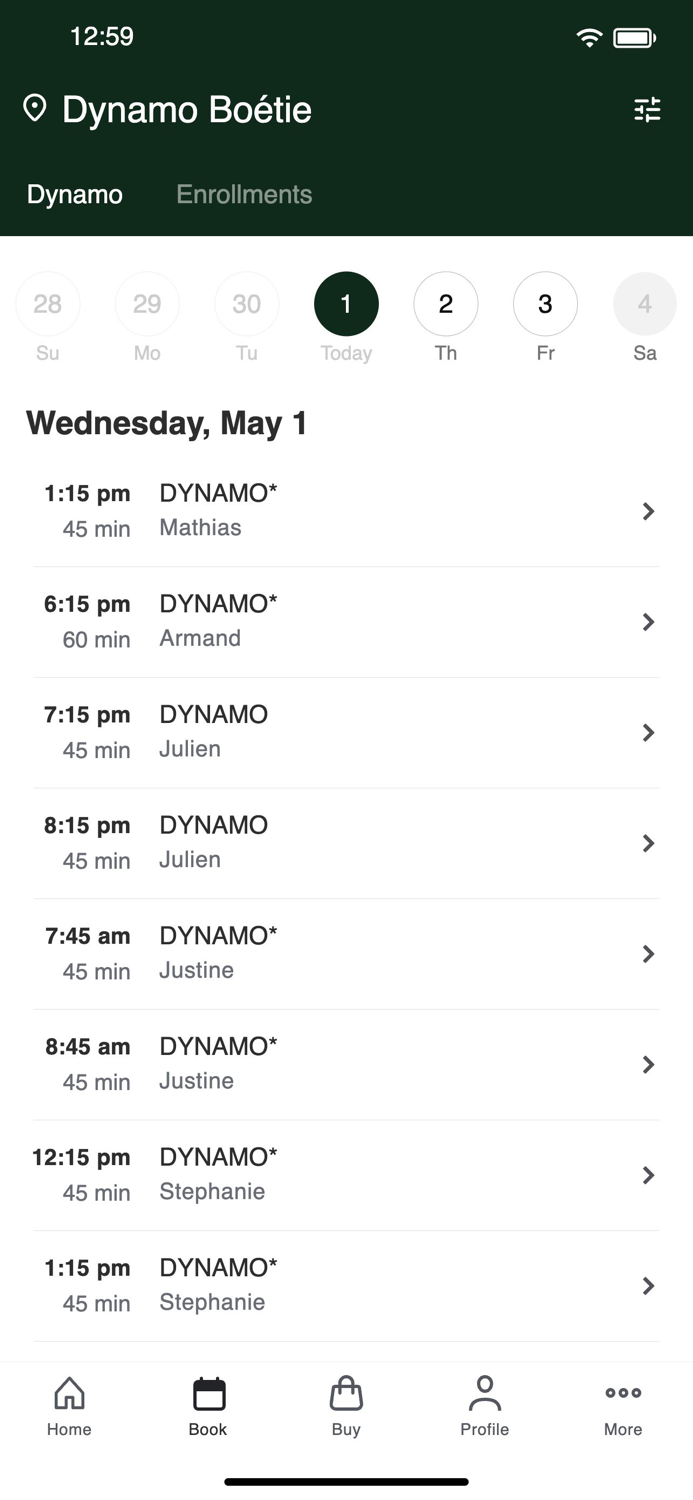Select Saturday the 4th date circle
Image resolution: width=693 pixels, height=1500 pixels.
tap(645, 304)
